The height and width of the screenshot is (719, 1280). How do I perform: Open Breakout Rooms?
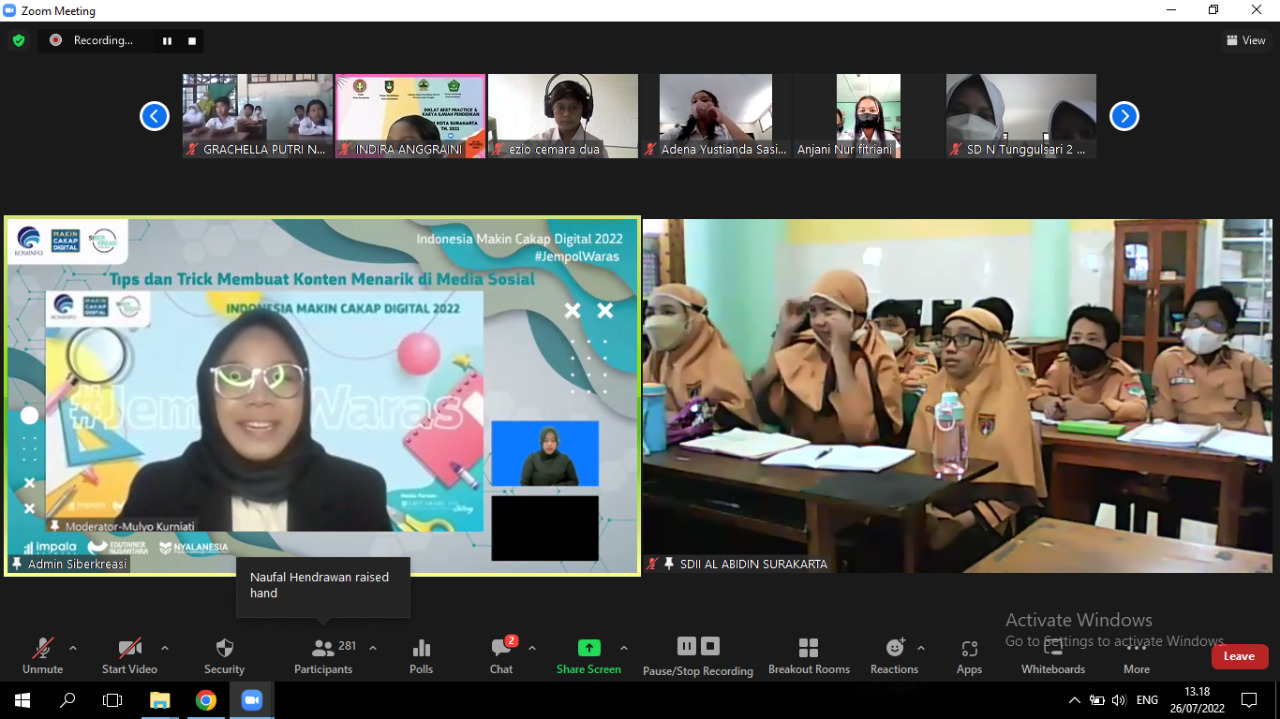[x=809, y=655]
